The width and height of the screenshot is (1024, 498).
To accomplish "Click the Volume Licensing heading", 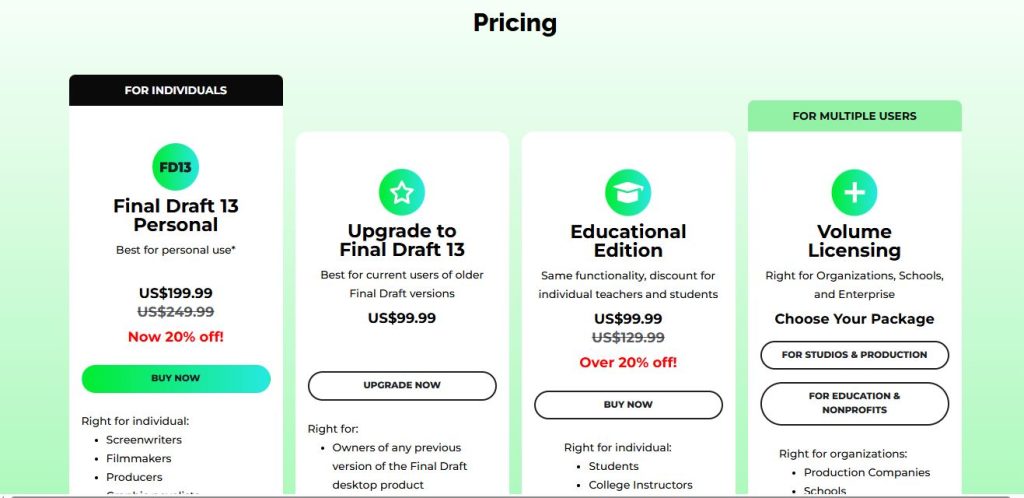I will coord(854,241).
